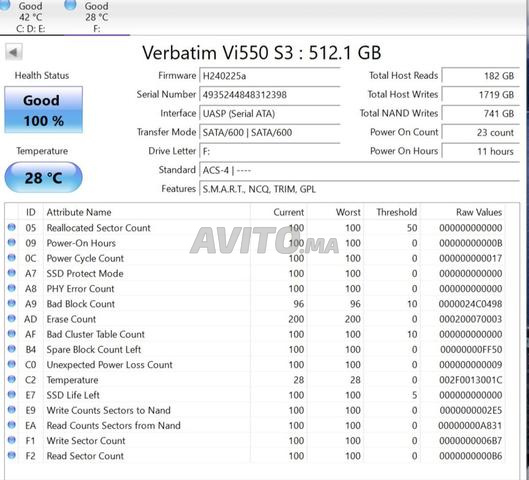Click status icon for SSD Protect Mode
529x480 pixels.
click(11, 273)
